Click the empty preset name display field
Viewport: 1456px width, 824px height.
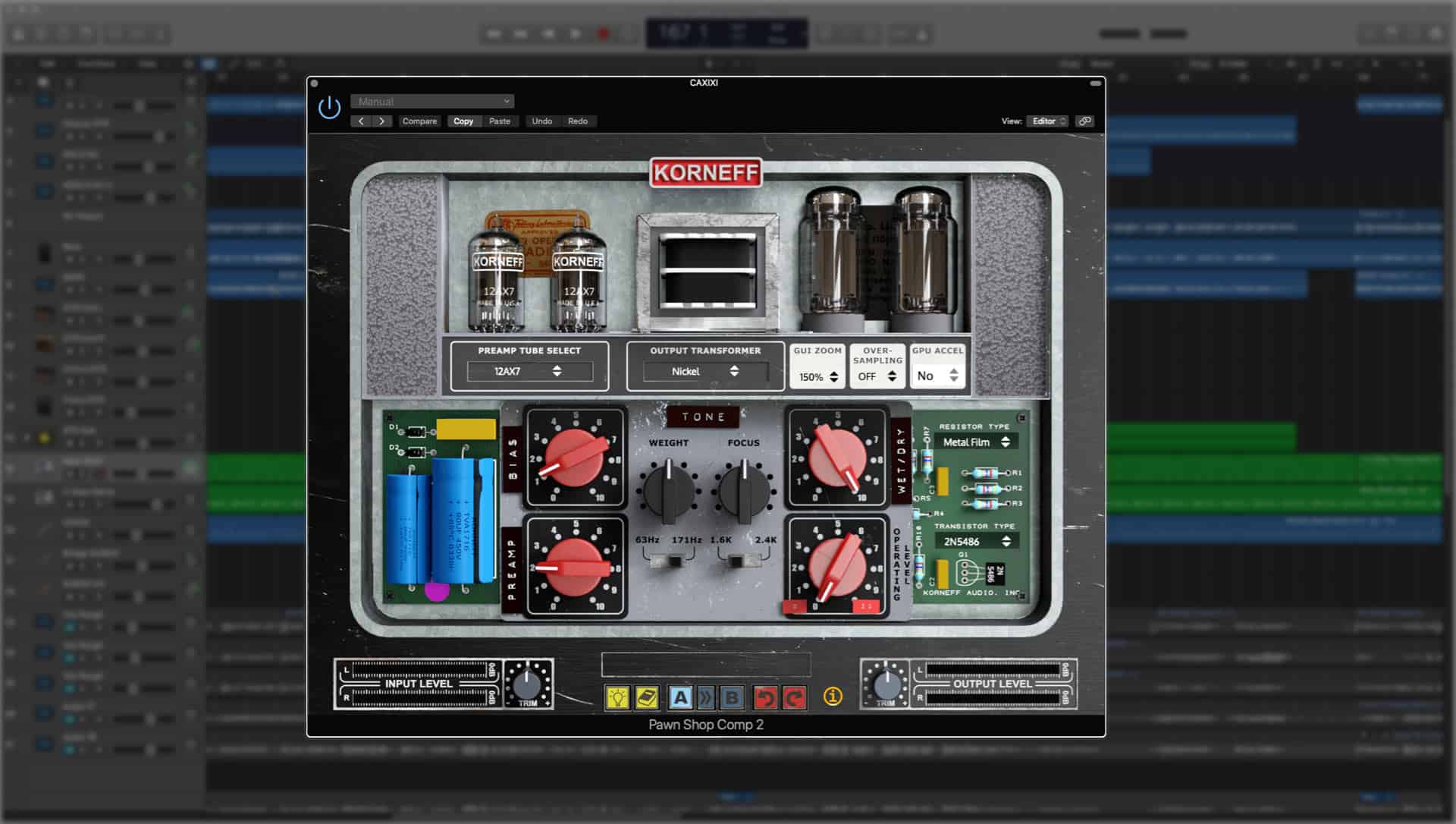pyautogui.click(x=706, y=665)
